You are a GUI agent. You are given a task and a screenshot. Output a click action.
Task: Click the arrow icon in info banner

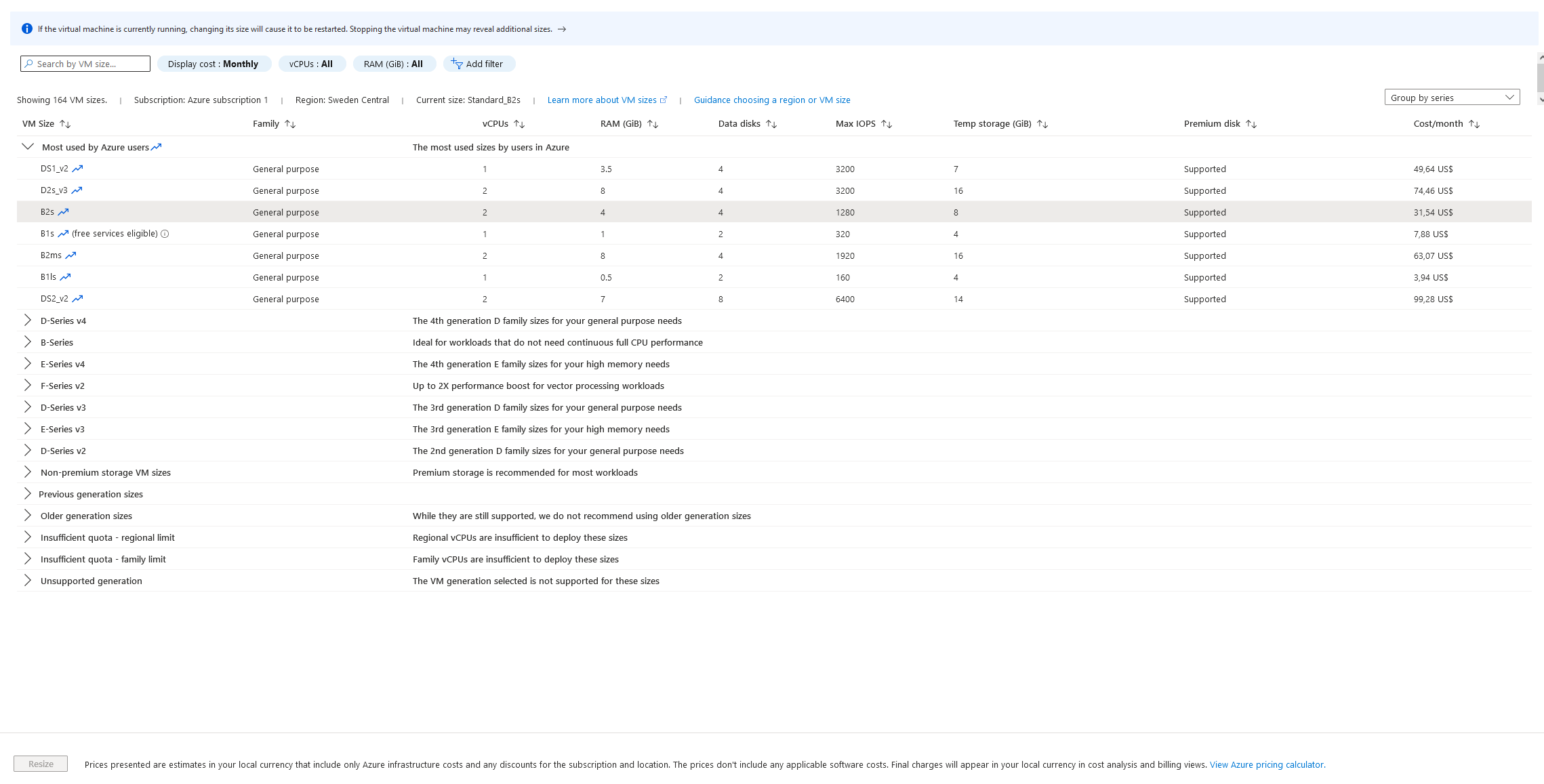[562, 29]
